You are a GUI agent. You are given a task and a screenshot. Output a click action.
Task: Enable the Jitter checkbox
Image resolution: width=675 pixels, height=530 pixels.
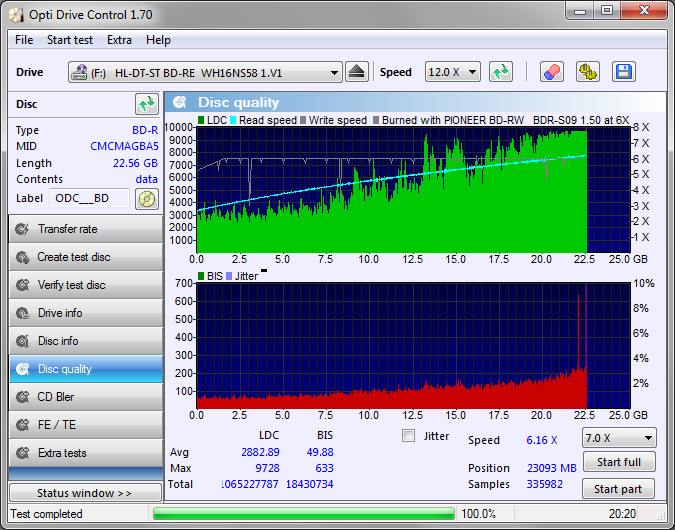tap(408, 436)
